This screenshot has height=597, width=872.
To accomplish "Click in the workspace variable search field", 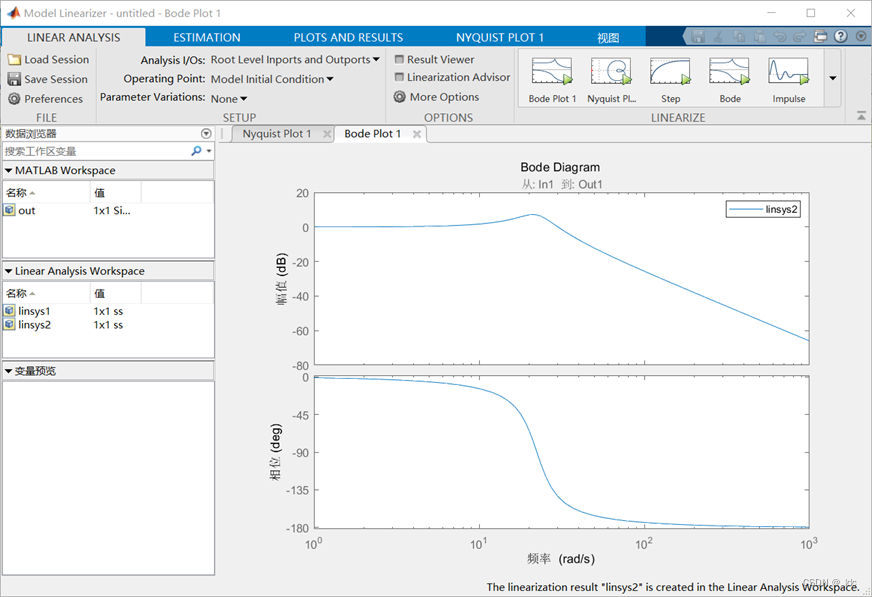I will point(96,151).
